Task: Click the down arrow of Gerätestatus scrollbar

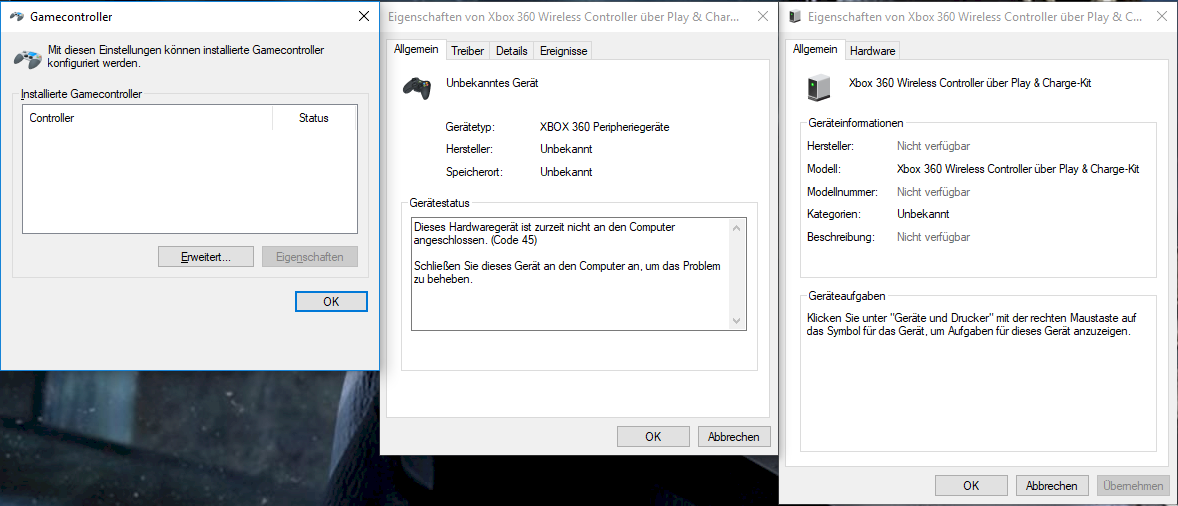Action: coord(736,321)
